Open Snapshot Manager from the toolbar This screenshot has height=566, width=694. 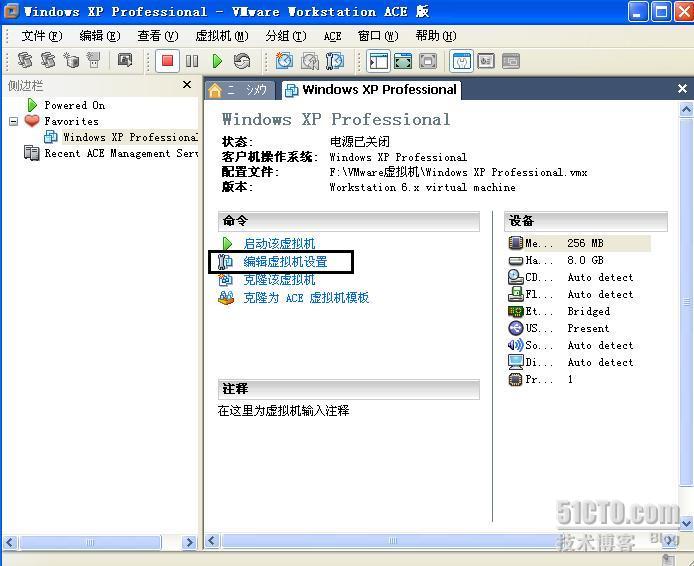(335, 61)
